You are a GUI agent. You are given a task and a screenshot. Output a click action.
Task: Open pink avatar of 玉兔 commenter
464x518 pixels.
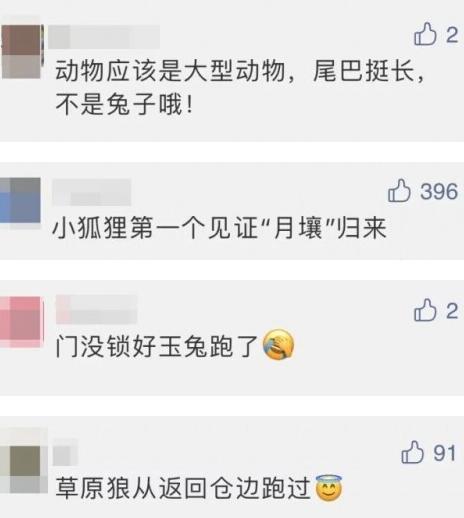[x=22, y=322]
